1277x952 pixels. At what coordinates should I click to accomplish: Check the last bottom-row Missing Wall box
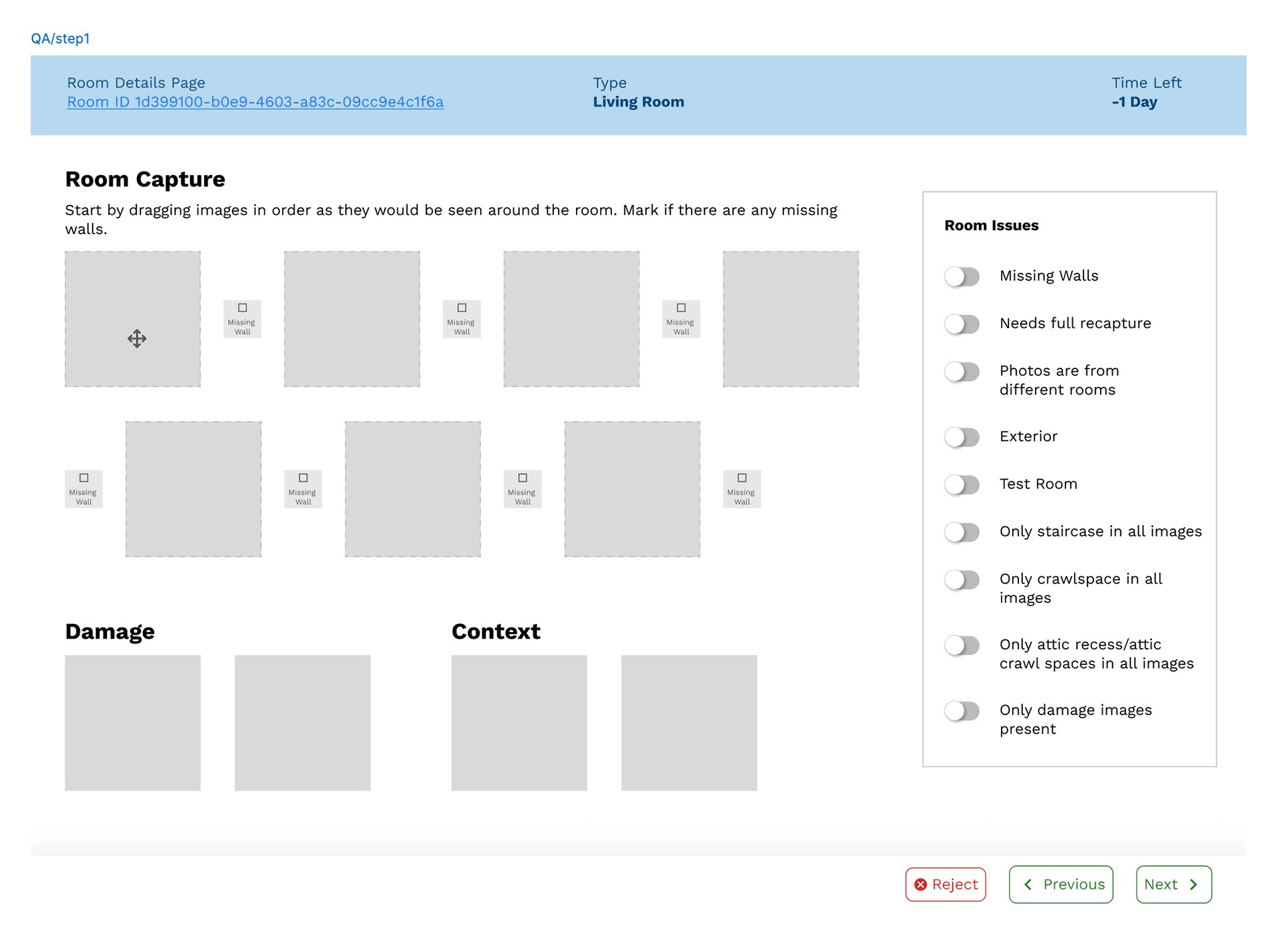tap(742, 478)
